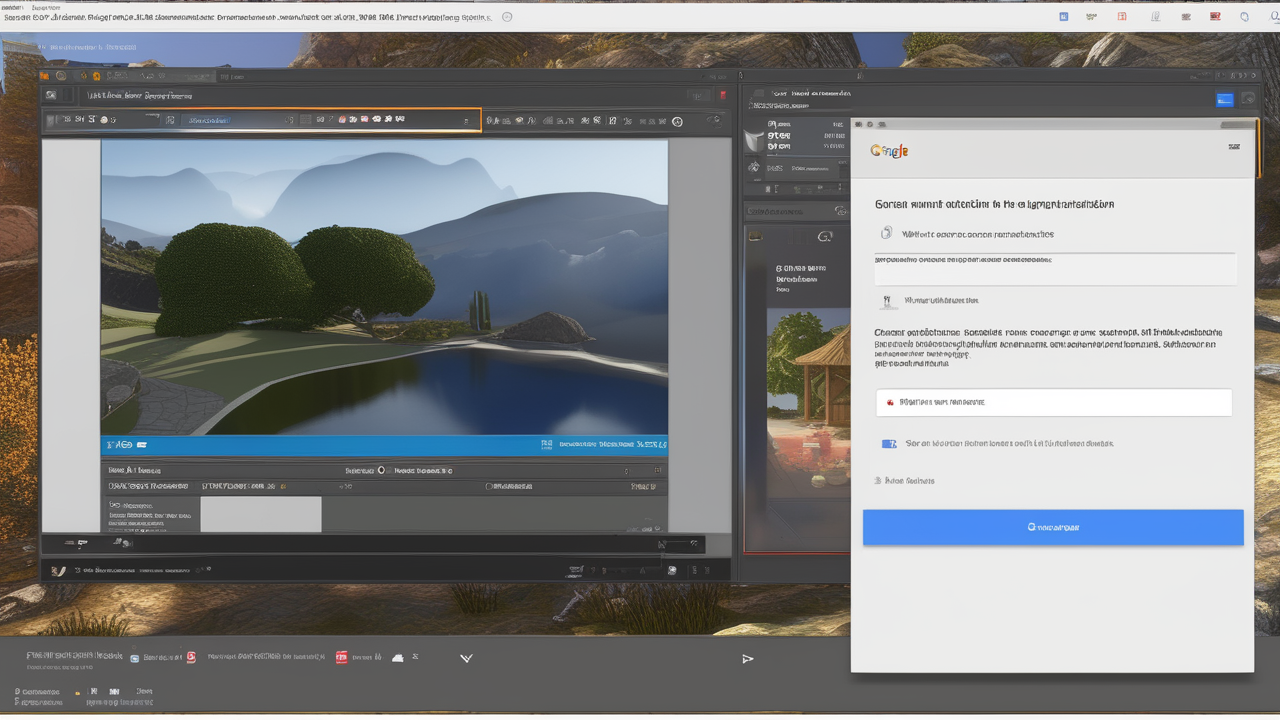This screenshot has height=720, width=1280.
Task: Click the round clock icon in editor toolbar
Action: tap(677, 121)
